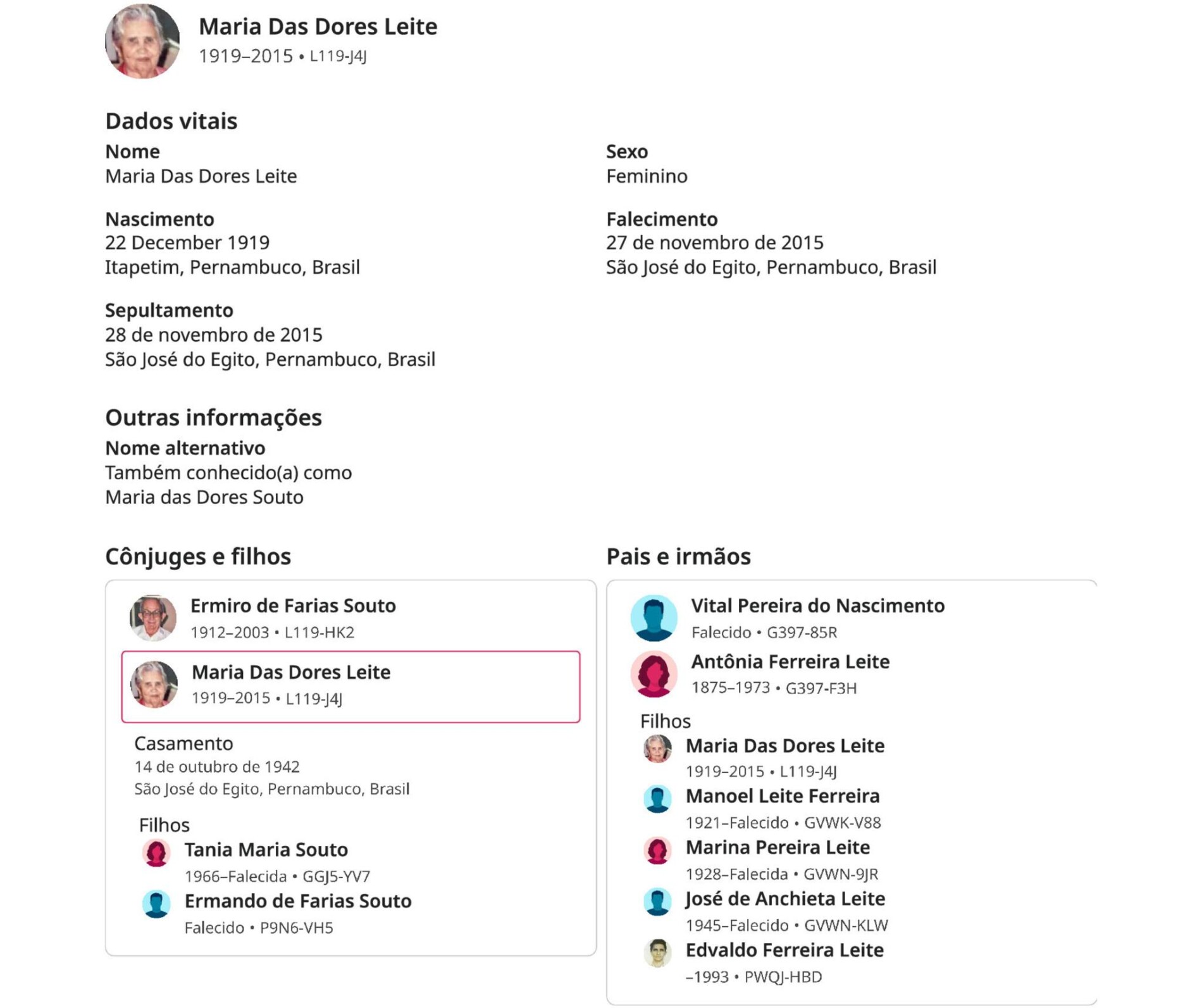Click Ermando de Farias Souto's male avatar icon

(156, 904)
